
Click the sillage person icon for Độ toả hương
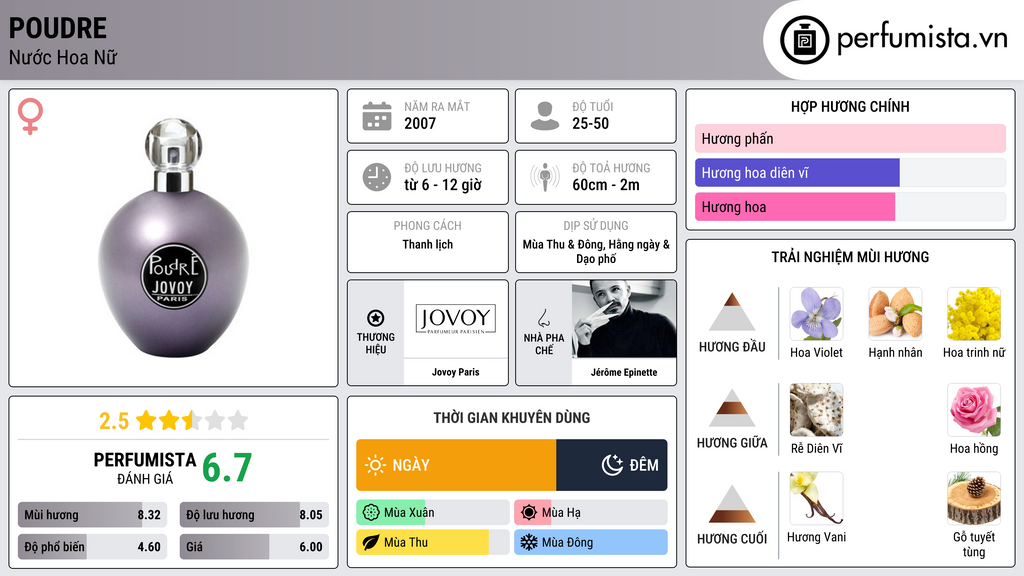[x=545, y=177]
